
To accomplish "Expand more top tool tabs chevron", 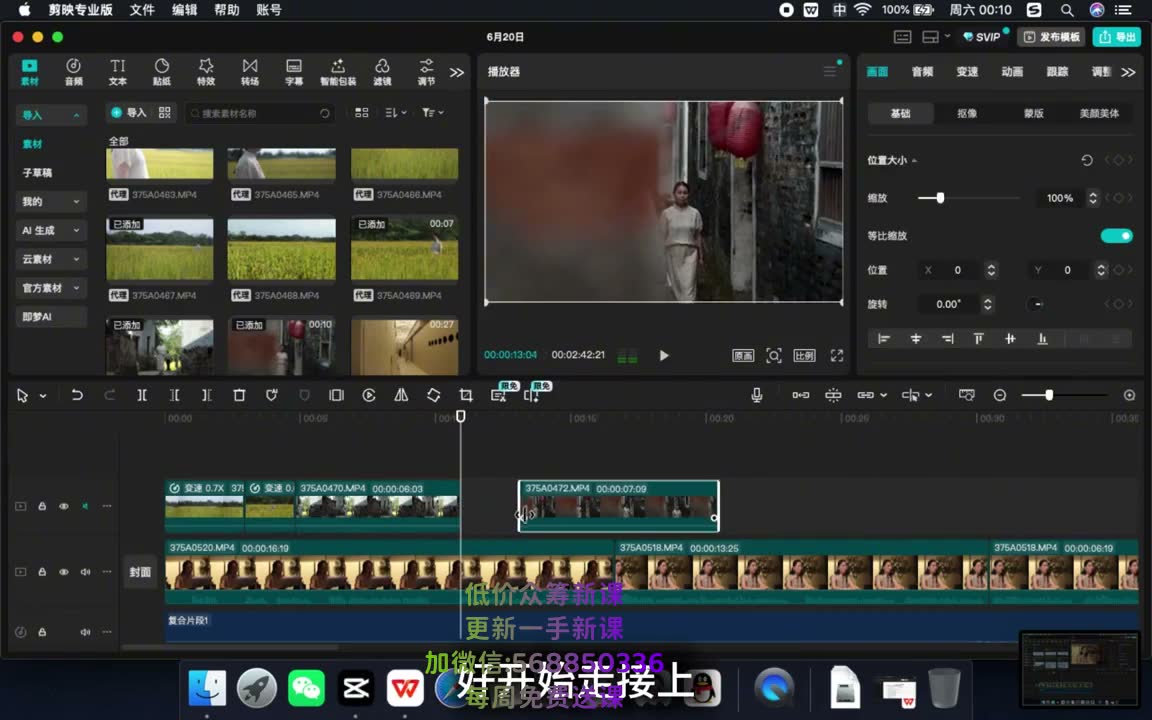I will coord(456,72).
